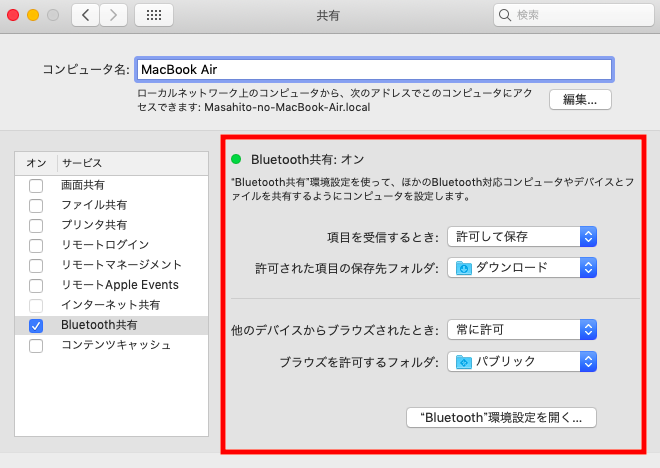Go back with the left arrow button
The height and width of the screenshot is (468, 660).
[85, 16]
